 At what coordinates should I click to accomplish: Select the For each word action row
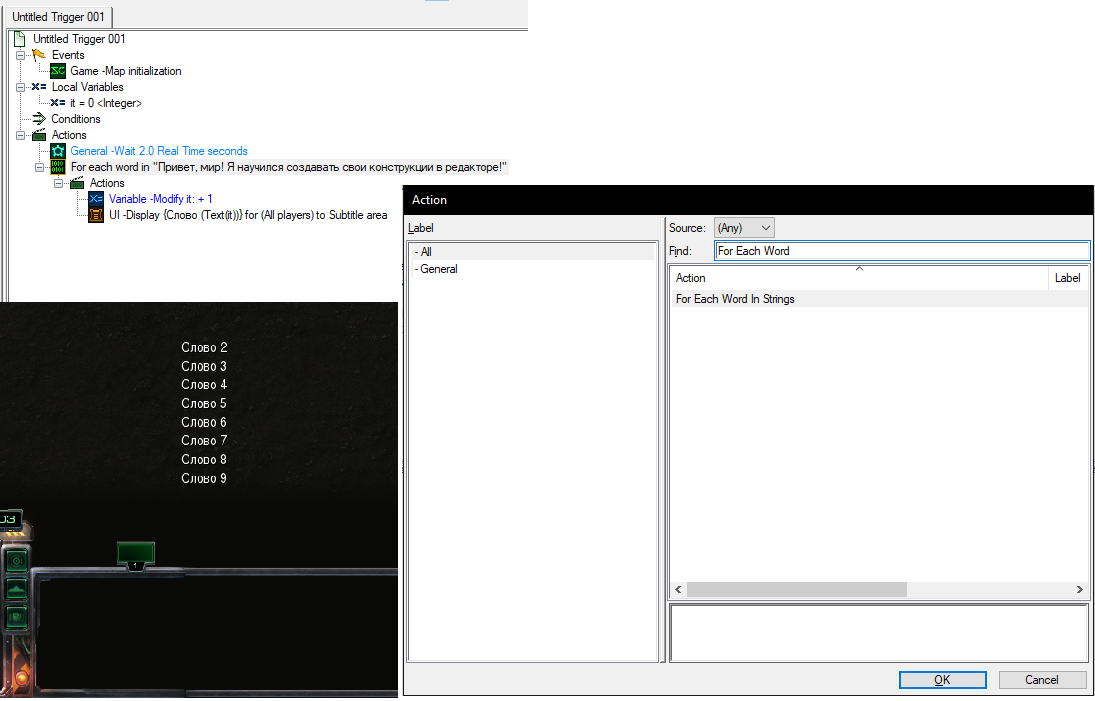[x=288, y=168]
